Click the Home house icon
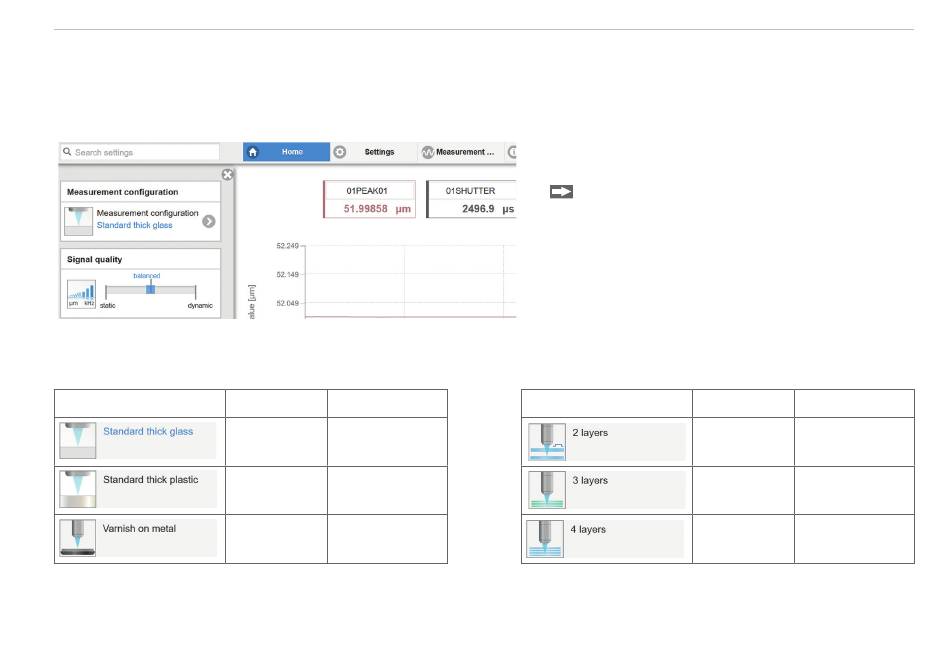950x663 pixels. point(253,152)
